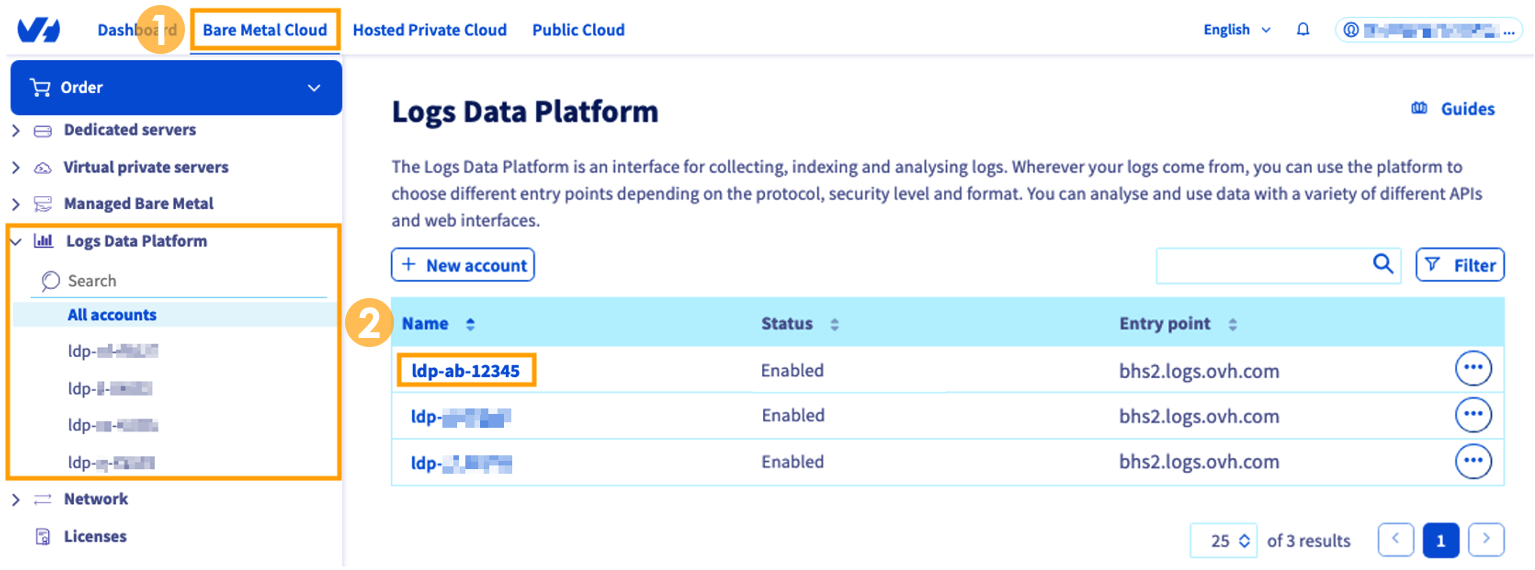Switch to Hosted Private Cloud tab
This screenshot has height=570, width=1535.
pyautogui.click(x=430, y=30)
